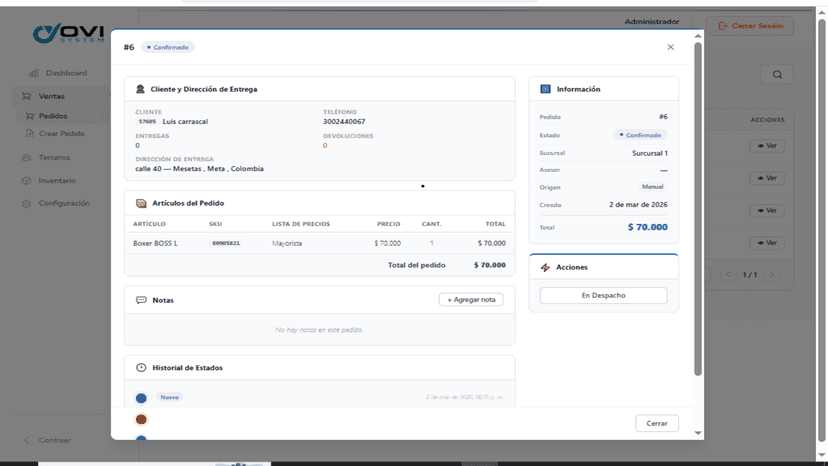Close the order #6 dialog with X

pos(670,47)
